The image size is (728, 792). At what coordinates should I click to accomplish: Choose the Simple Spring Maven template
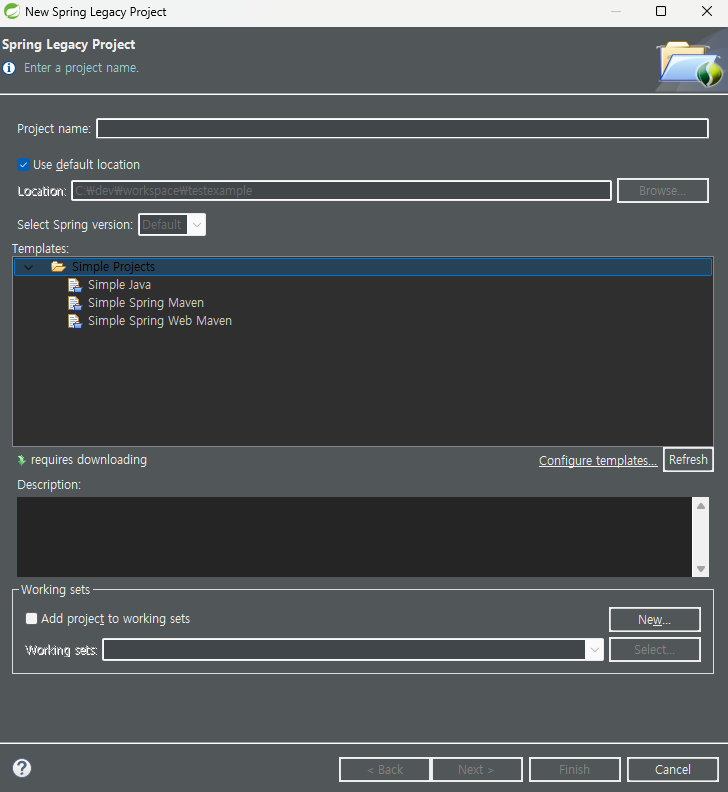coord(145,303)
